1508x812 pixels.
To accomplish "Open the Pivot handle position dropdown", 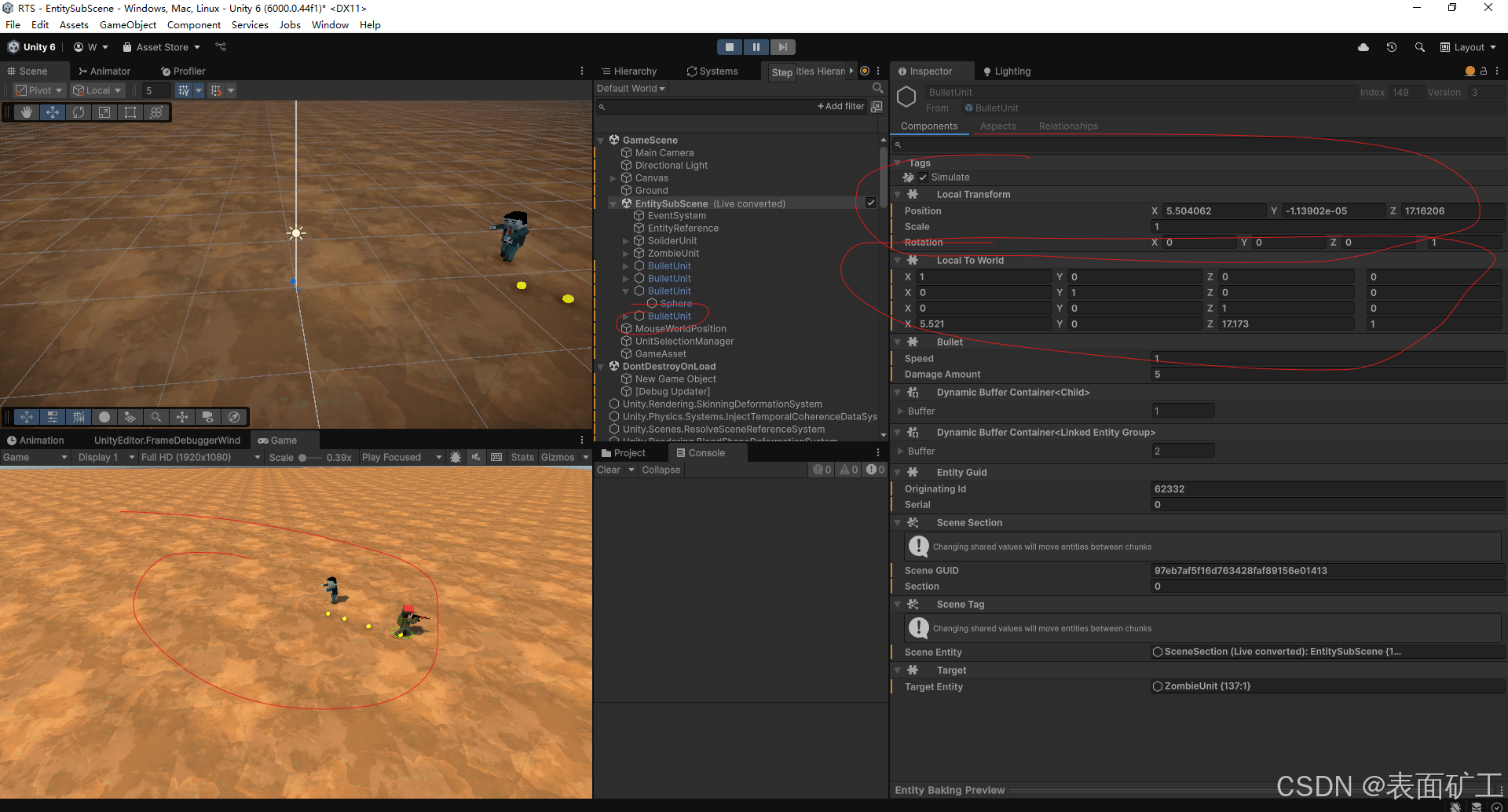I will 38,90.
